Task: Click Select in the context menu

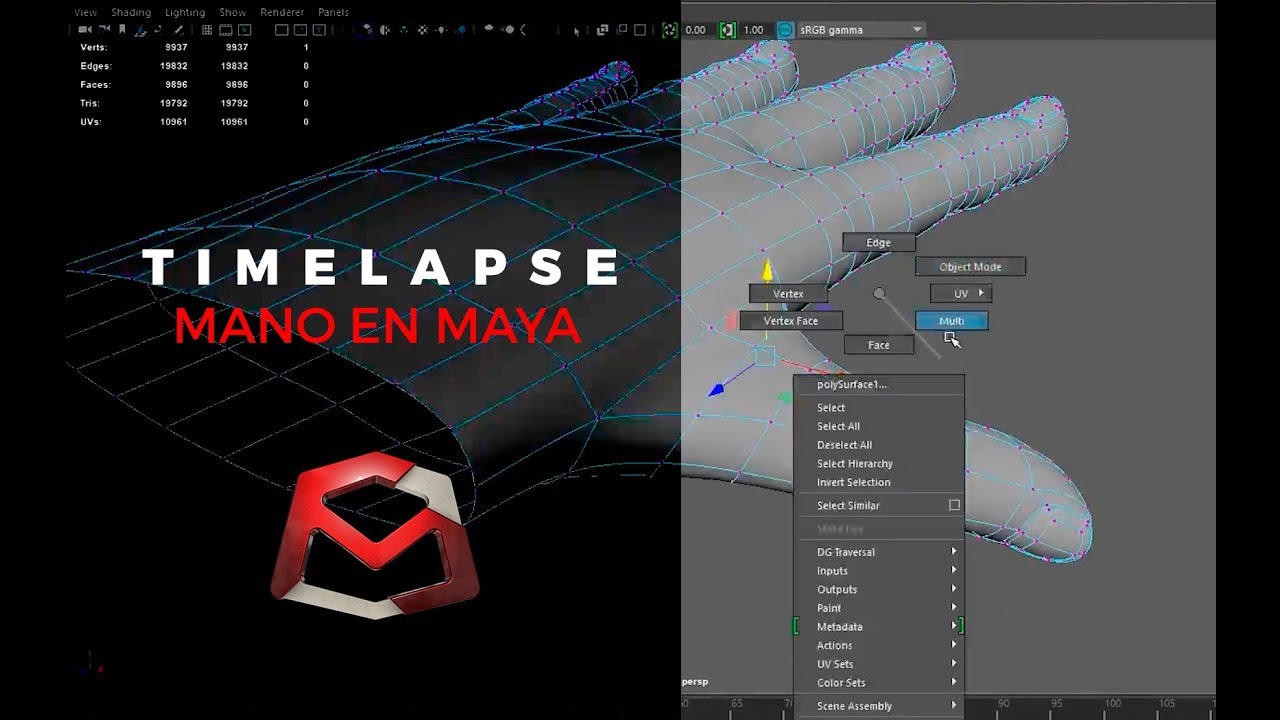Action: point(878,408)
